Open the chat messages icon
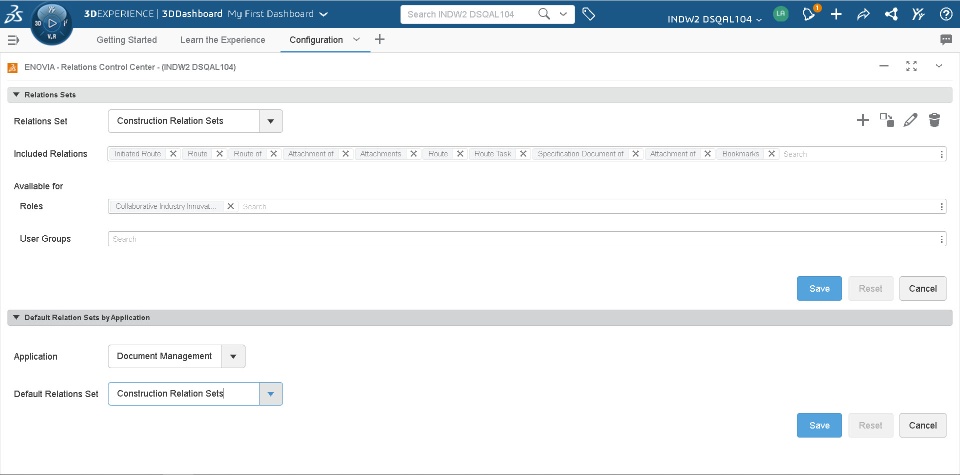Image resolution: width=960 pixels, height=475 pixels. (x=946, y=40)
